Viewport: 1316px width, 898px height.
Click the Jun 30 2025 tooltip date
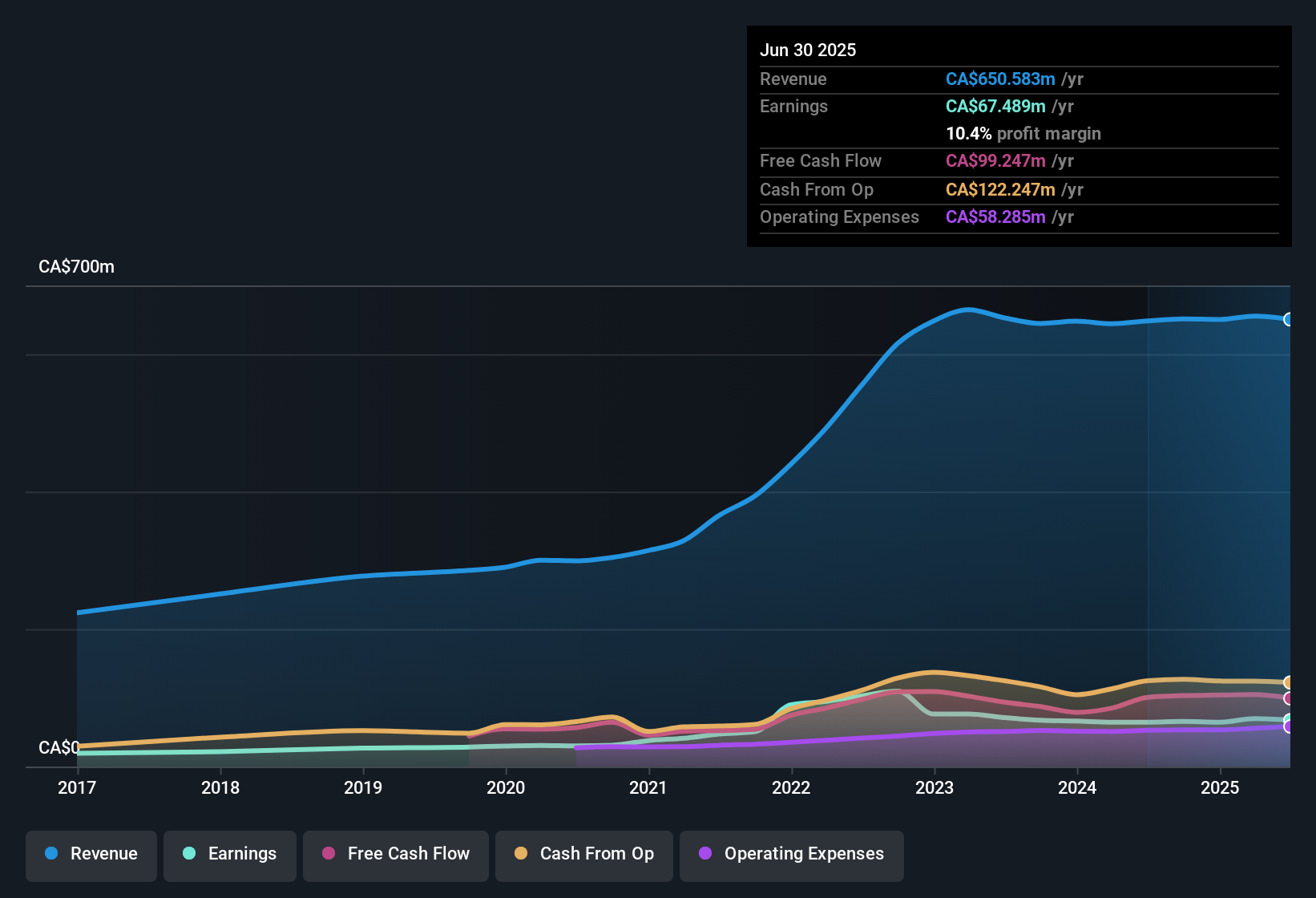(808, 50)
